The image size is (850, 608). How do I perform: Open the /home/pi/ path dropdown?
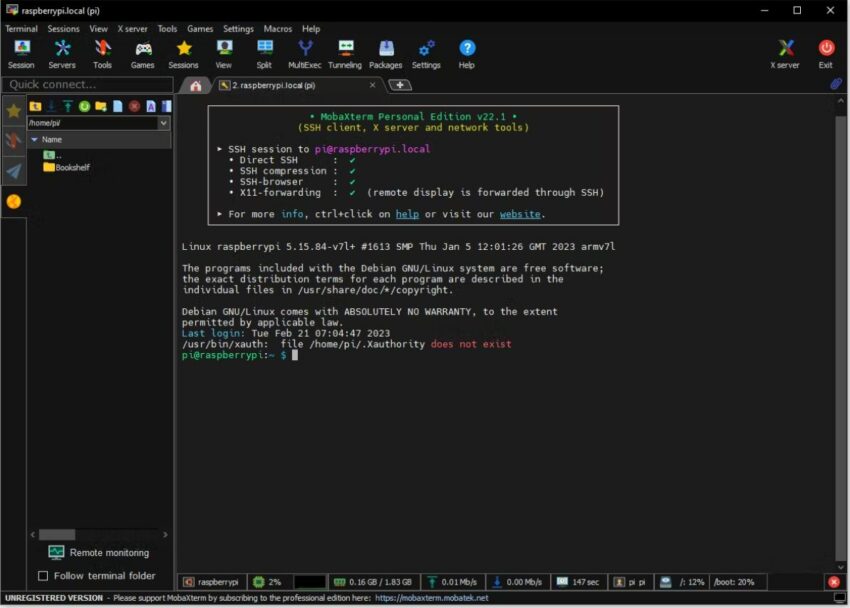[162, 122]
